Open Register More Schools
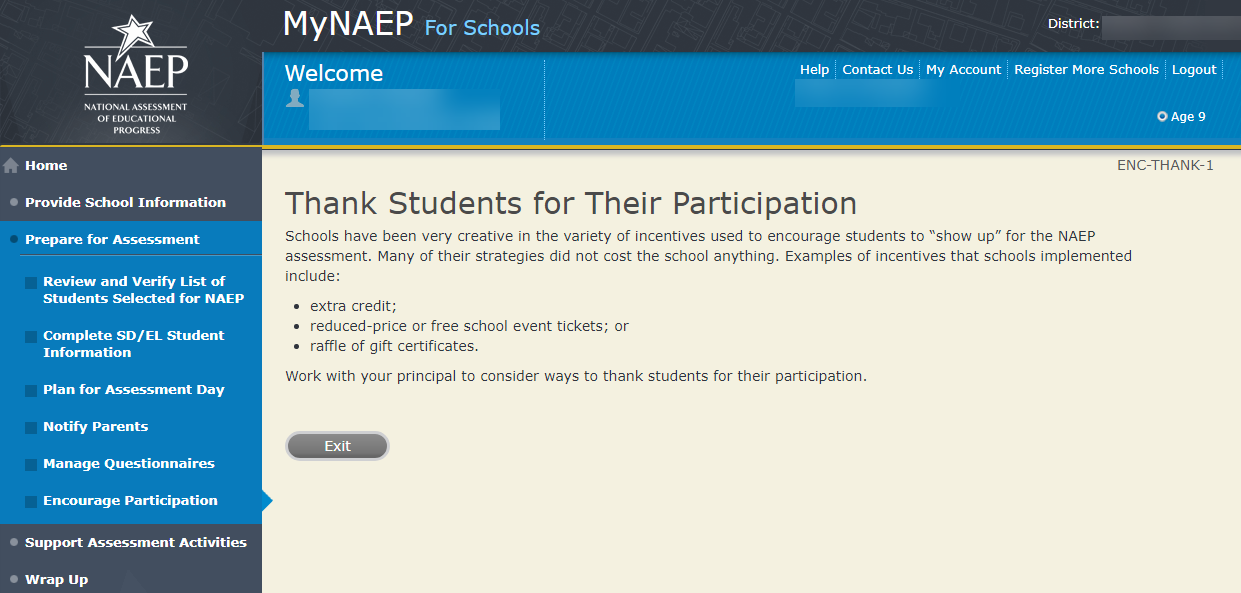1241x593 pixels. 1086,70
